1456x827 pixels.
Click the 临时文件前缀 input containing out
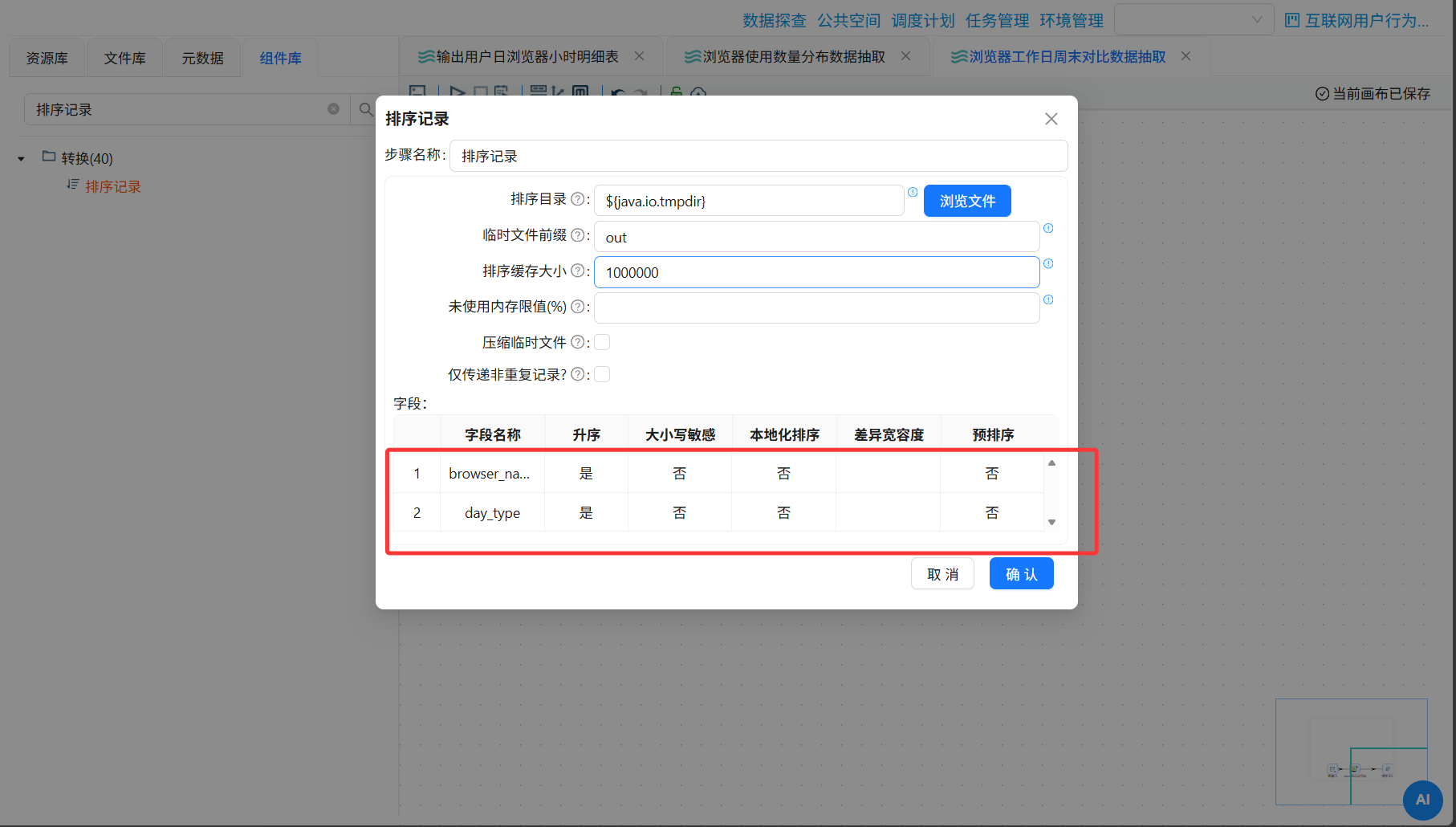pyautogui.click(x=816, y=237)
